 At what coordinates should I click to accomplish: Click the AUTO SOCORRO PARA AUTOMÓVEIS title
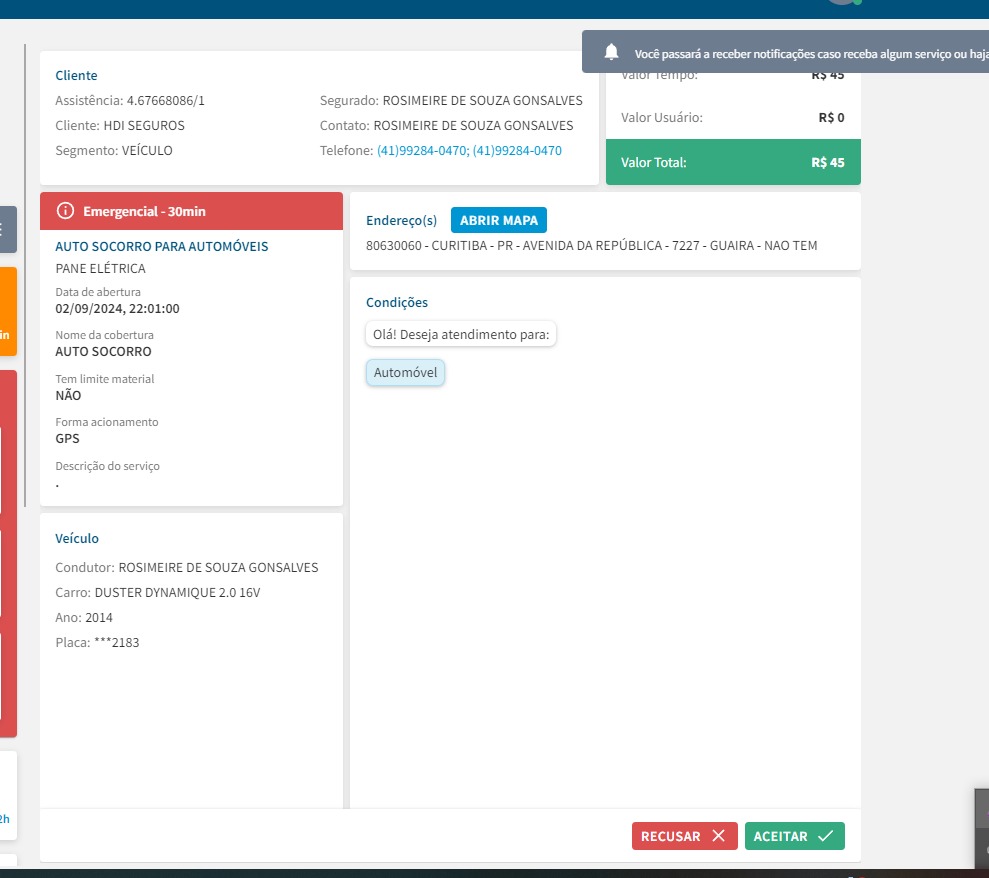point(161,247)
